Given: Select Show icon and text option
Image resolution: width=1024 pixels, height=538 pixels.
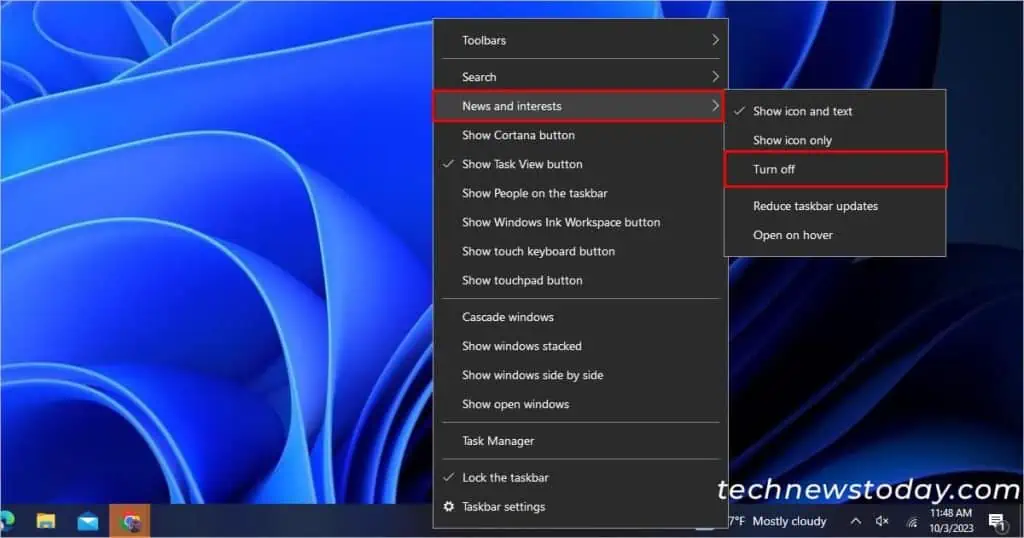Looking at the screenshot, I should coord(802,111).
